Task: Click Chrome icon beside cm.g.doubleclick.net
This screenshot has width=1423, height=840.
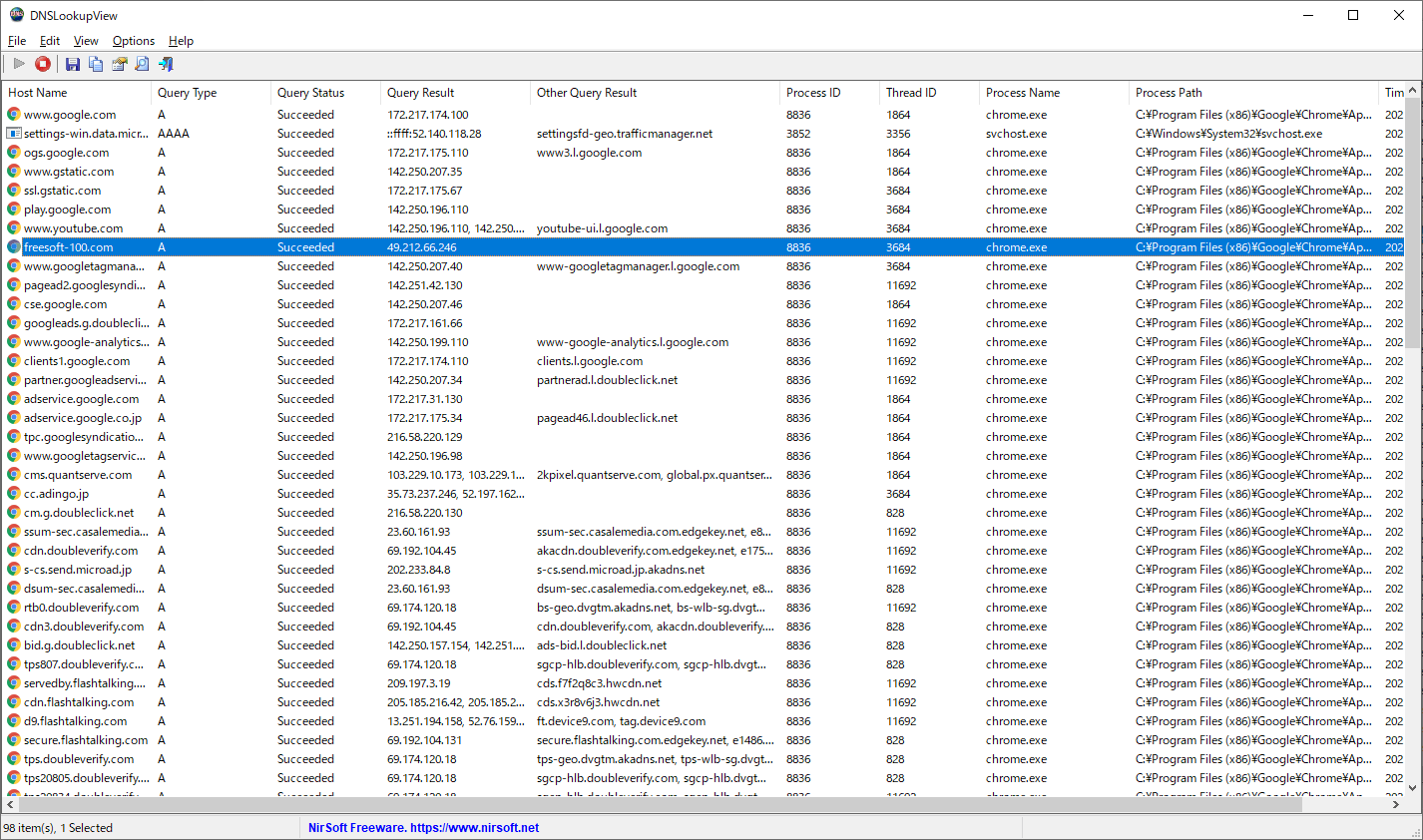Action: (x=14, y=513)
